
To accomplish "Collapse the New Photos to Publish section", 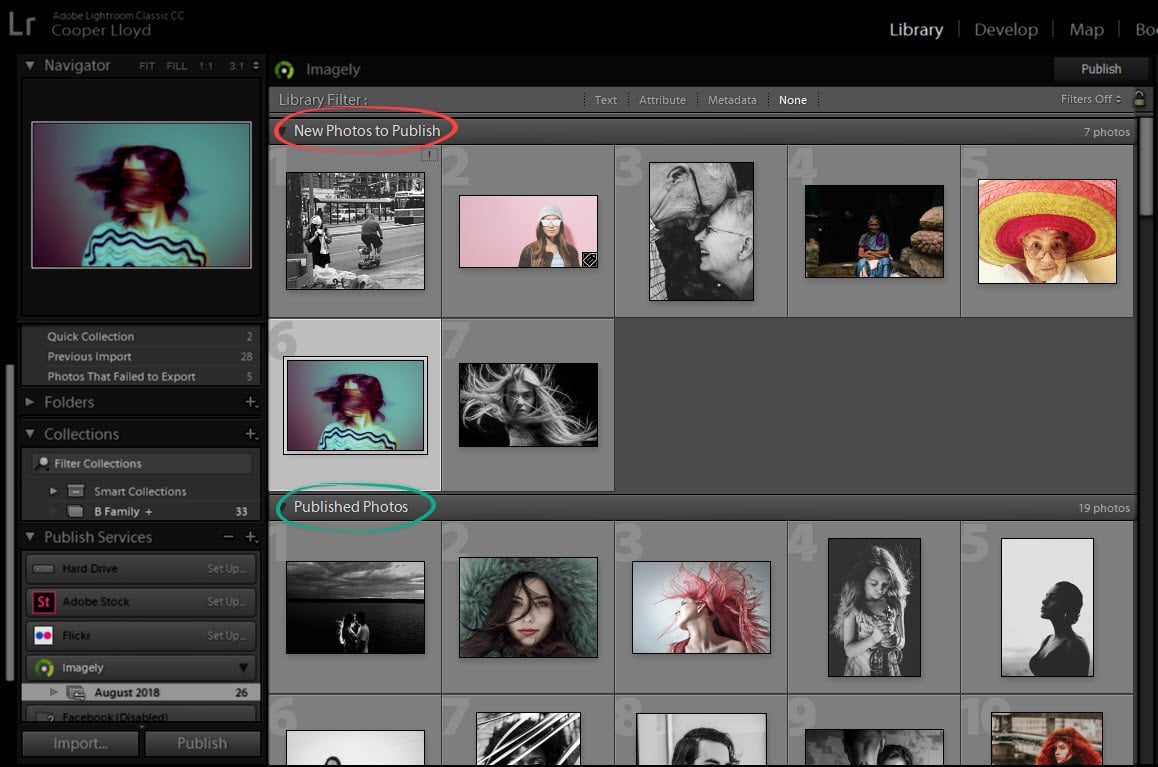I will coord(283,131).
